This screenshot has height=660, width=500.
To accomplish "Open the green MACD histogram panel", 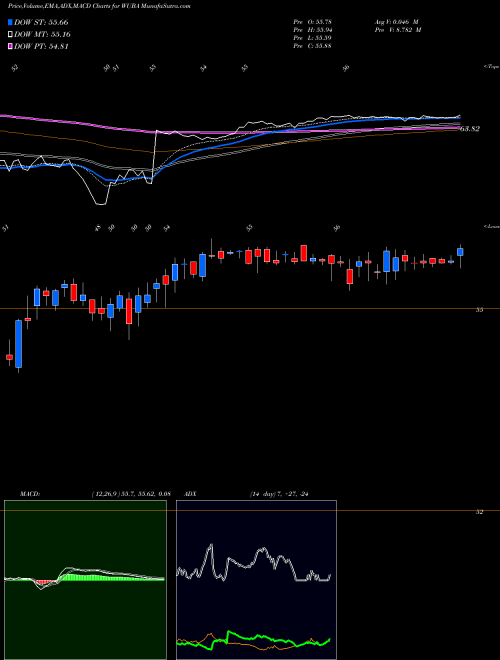I will 85,580.
